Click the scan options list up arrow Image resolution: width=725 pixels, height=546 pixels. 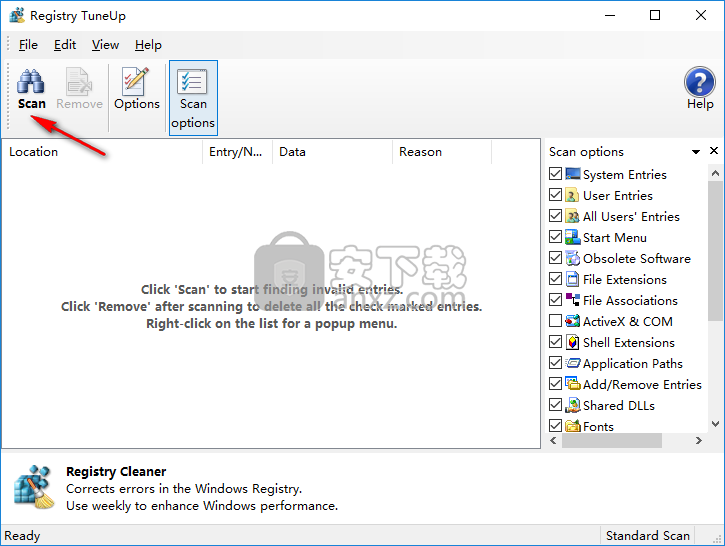(x=715, y=173)
